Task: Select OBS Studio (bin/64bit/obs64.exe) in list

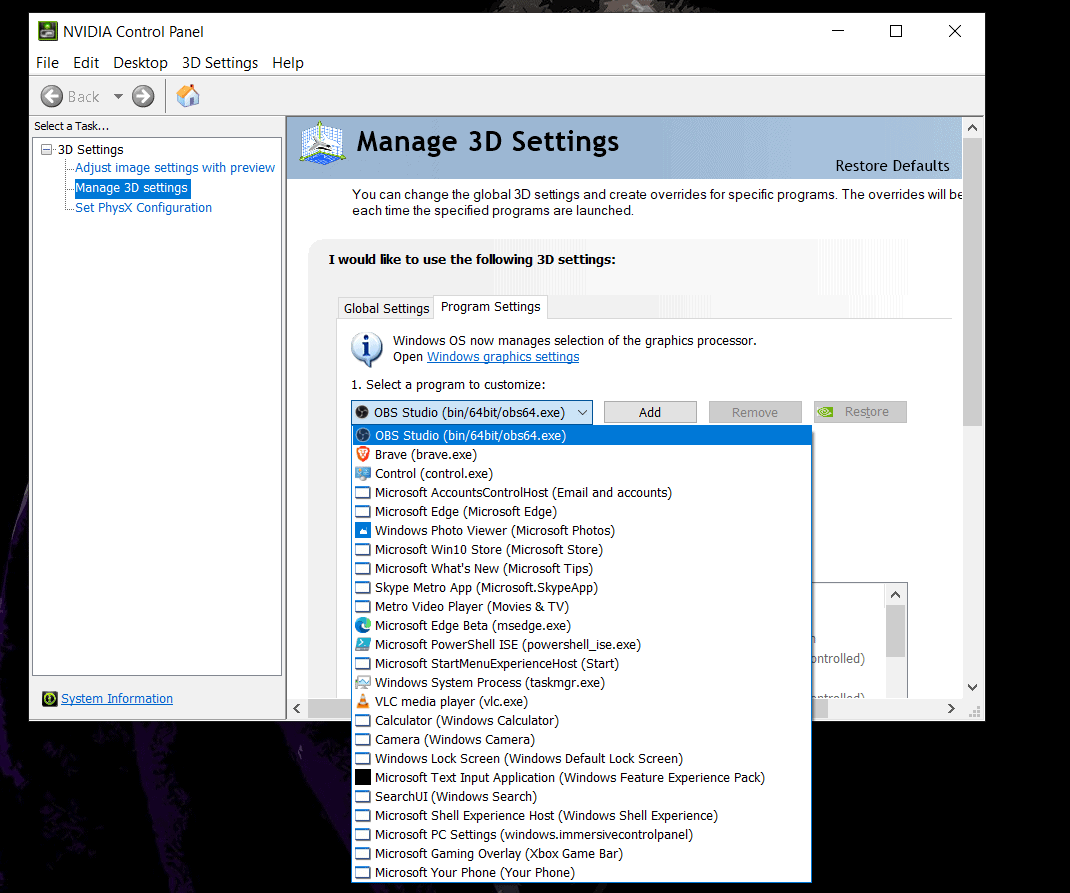Action: point(581,435)
